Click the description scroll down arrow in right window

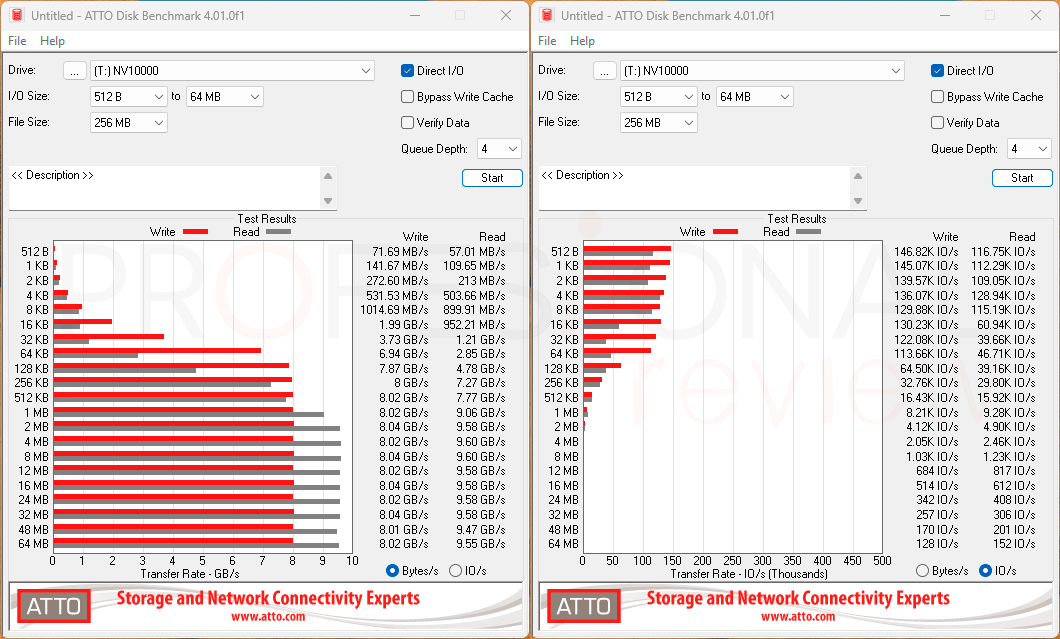point(858,201)
